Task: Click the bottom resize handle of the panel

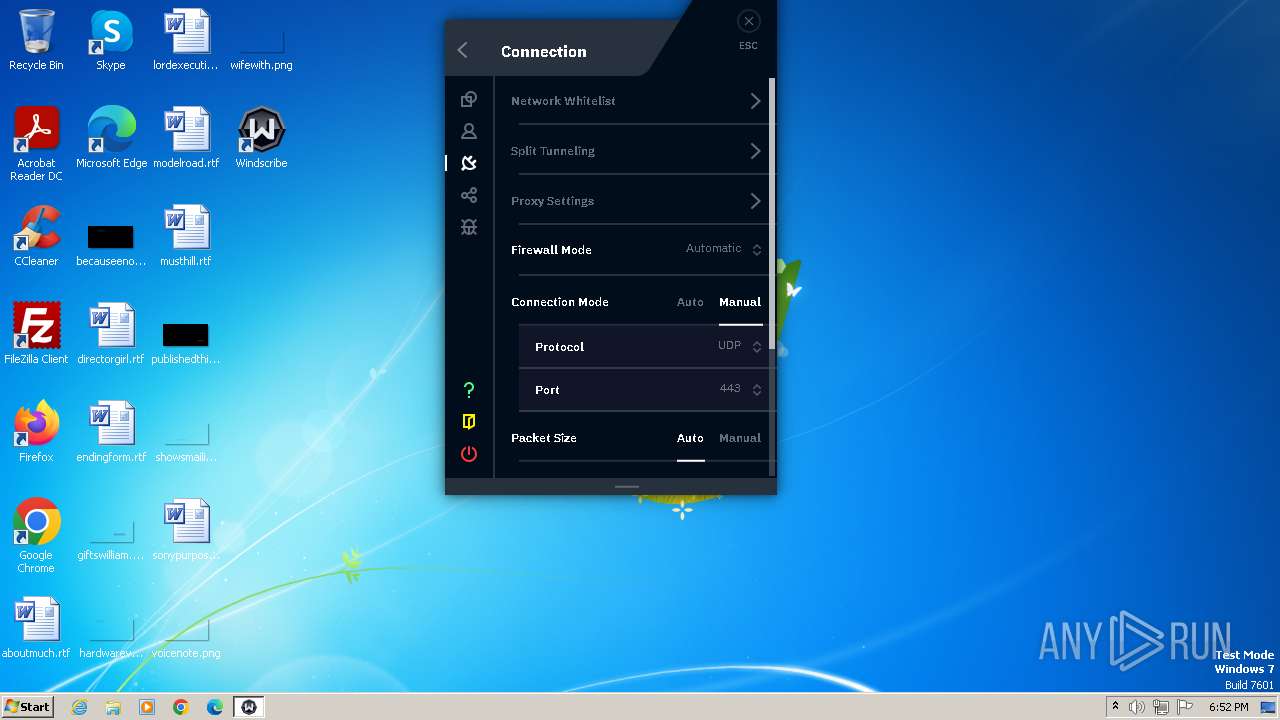Action: click(x=627, y=487)
